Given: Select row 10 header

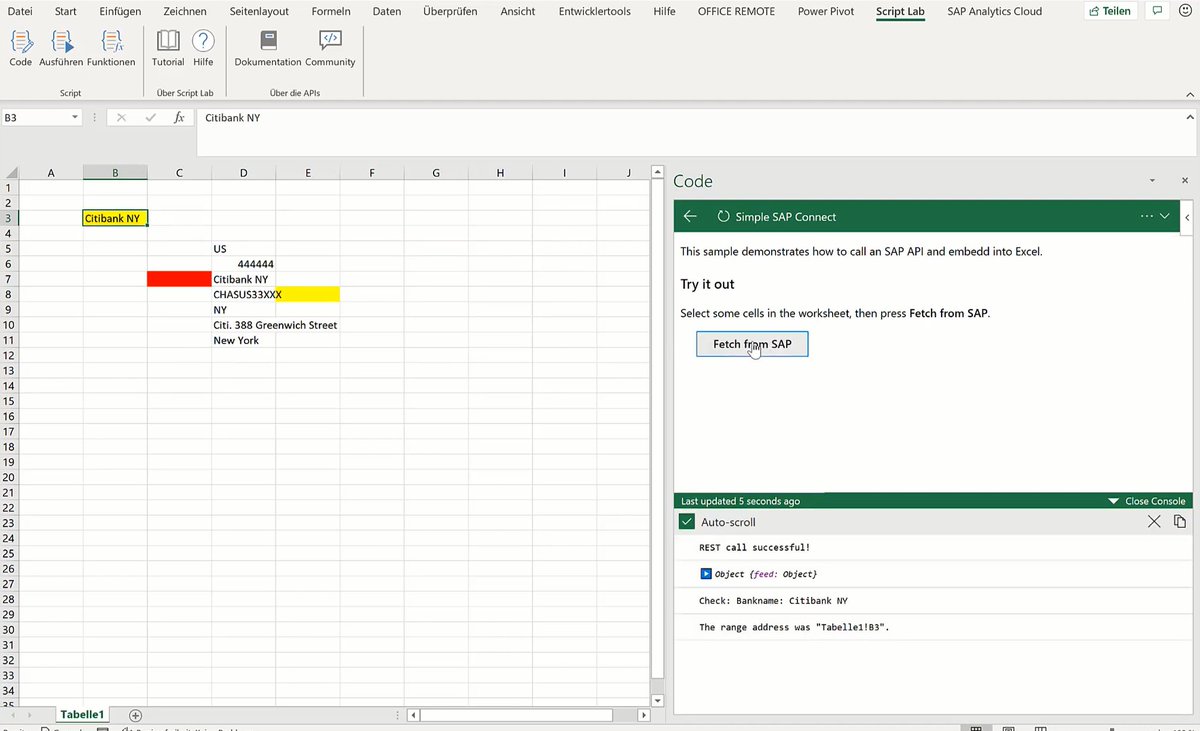Looking at the screenshot, I should click(9, 325).
